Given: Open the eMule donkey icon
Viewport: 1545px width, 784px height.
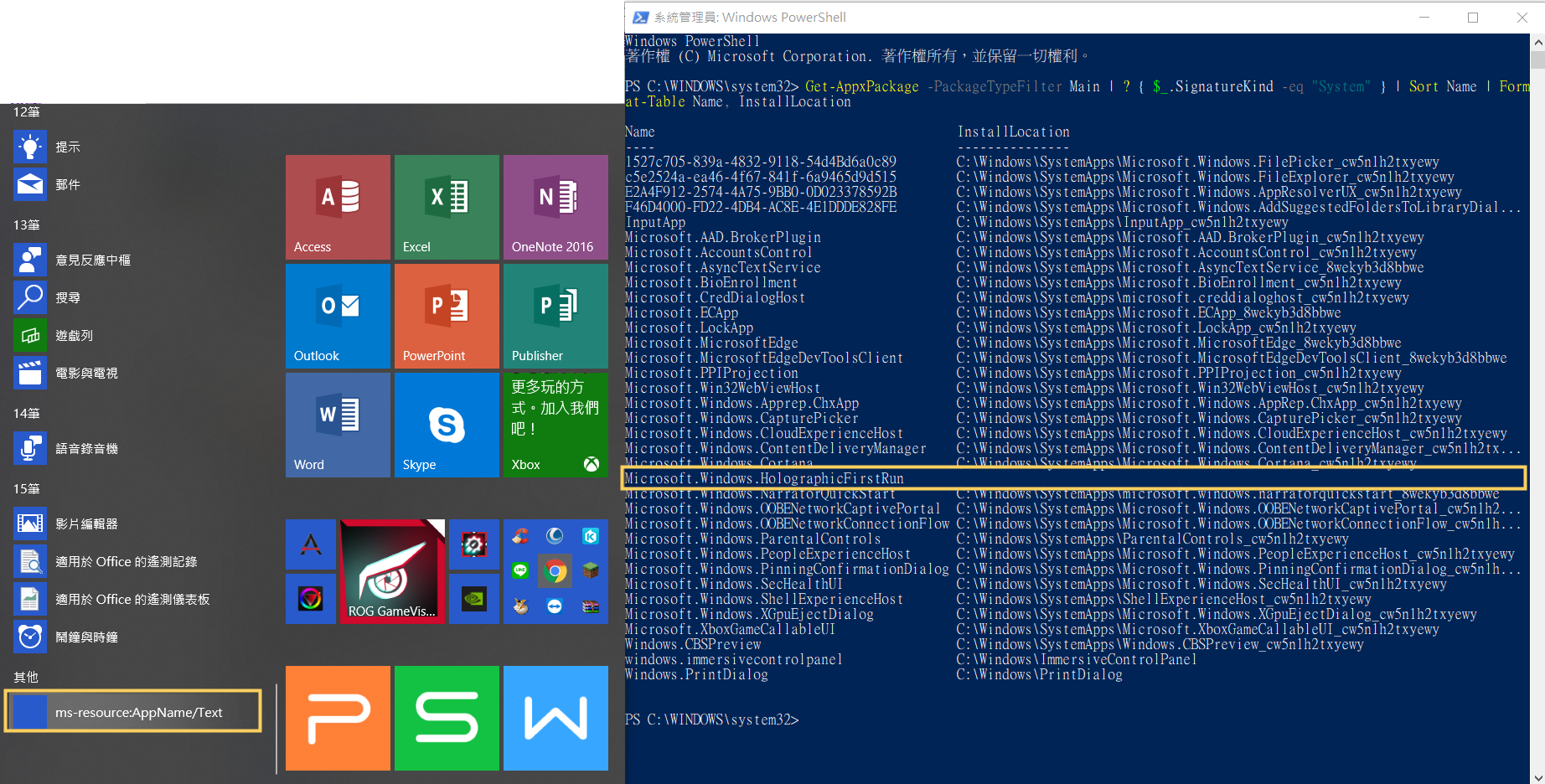Looking at the screenshot, I should pyautogui.click(x=521, y=606).
